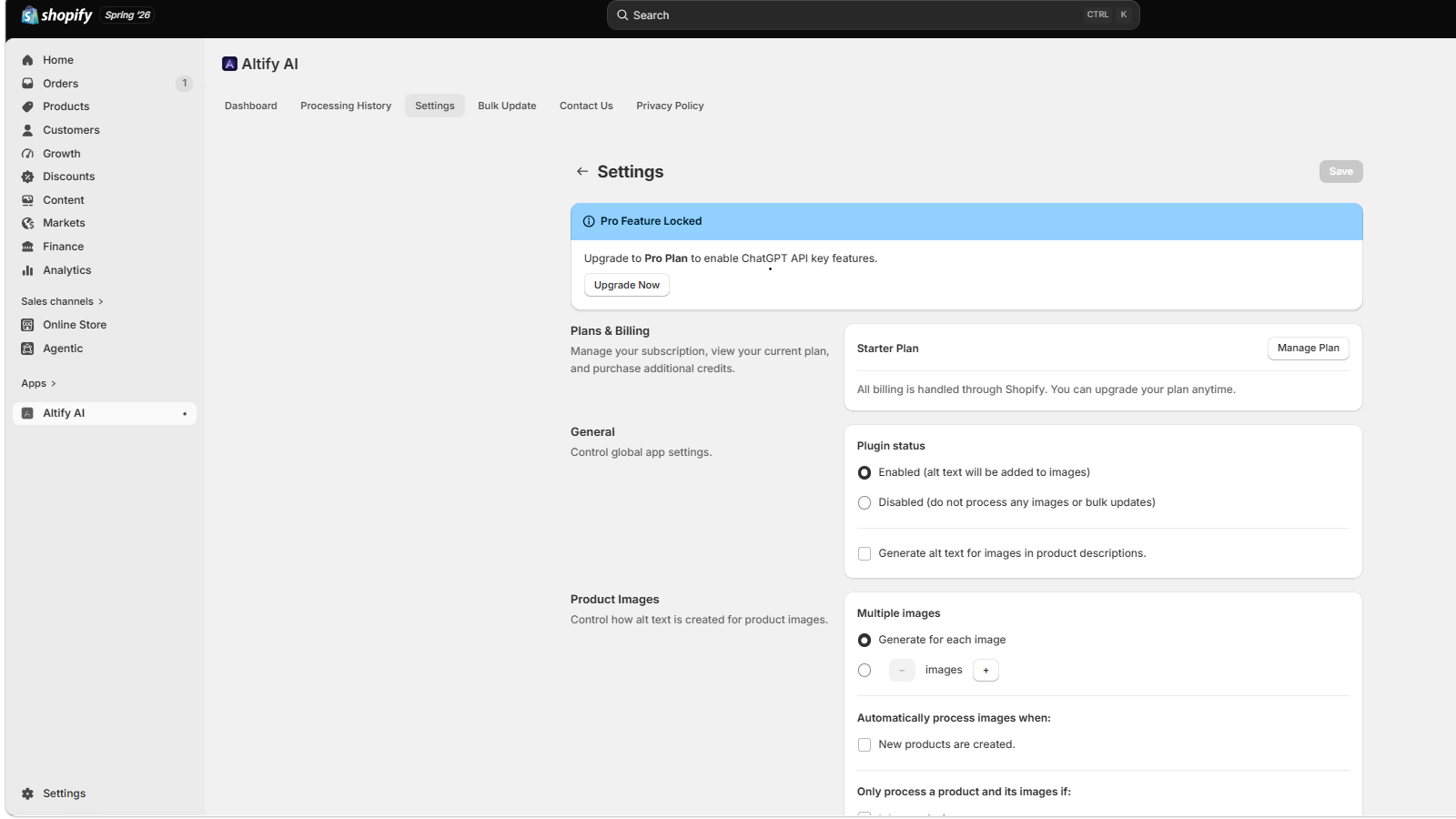Open the Dashboard tab
The width and height of the screenshot is (1456, 819).
[251, 106]
